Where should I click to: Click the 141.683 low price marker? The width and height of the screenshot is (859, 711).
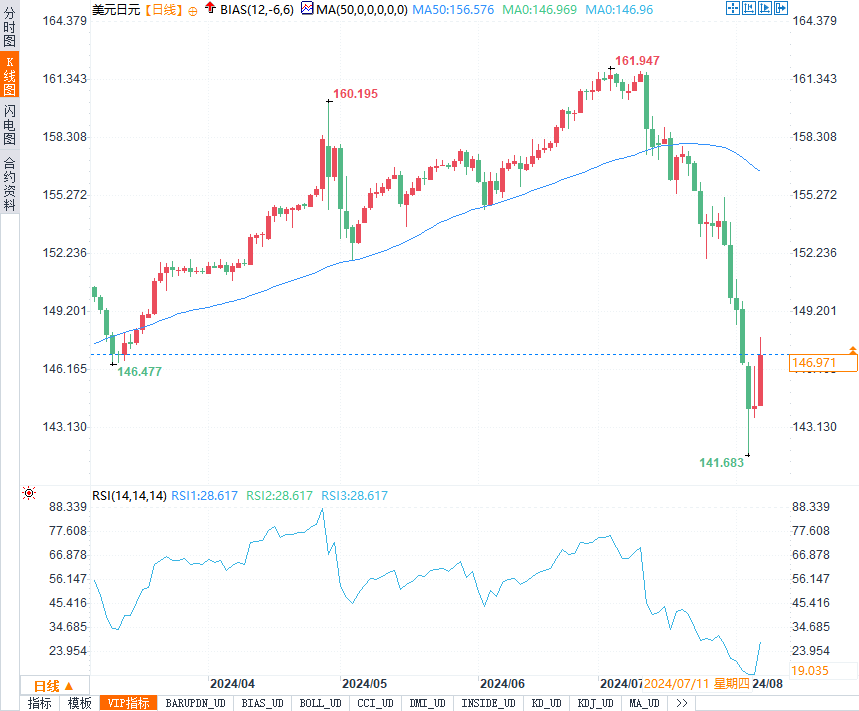[721, 462]
